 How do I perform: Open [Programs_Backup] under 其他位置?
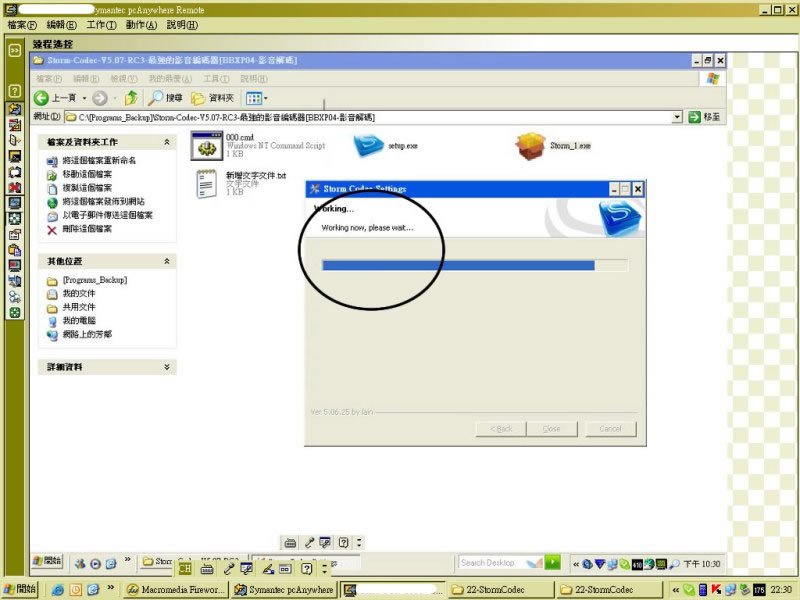pos(95,280)
